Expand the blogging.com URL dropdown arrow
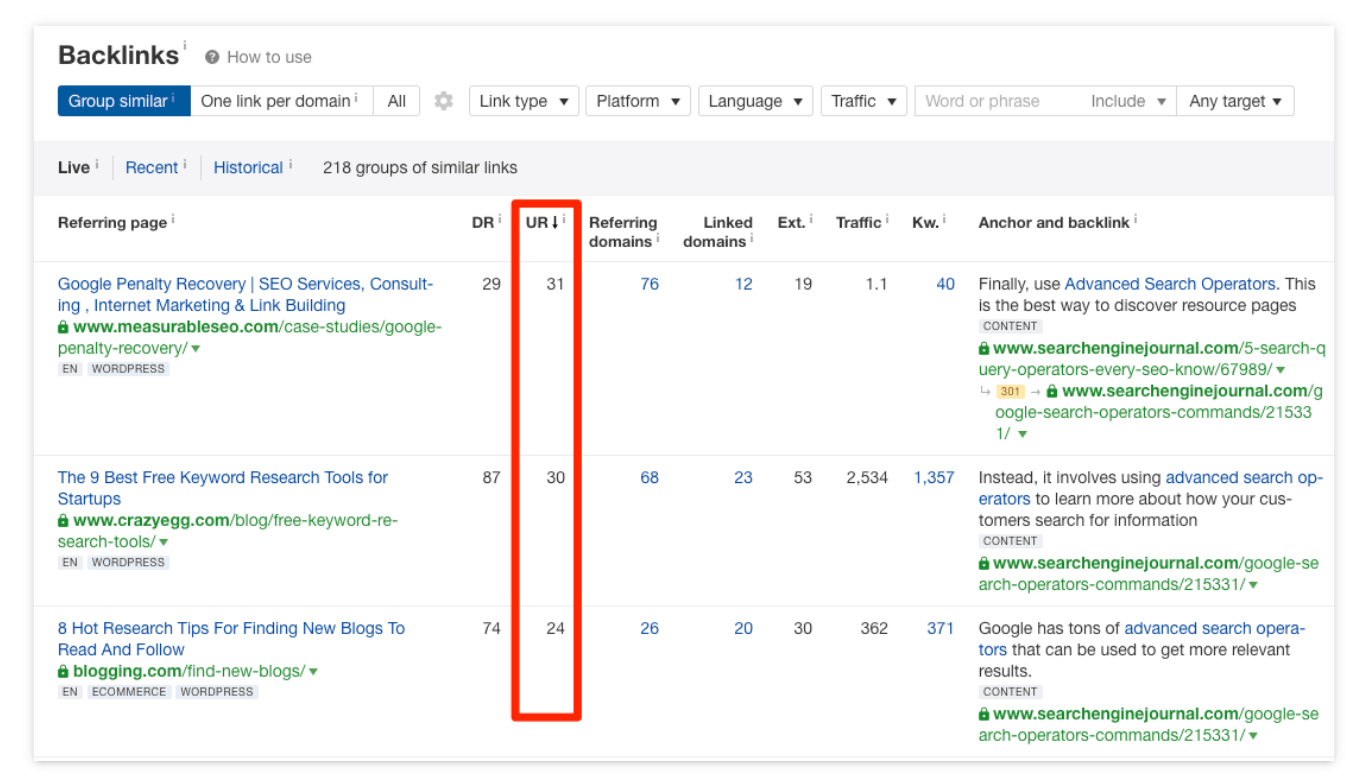Screen dimensions: 1362x784 coord(313,672)
